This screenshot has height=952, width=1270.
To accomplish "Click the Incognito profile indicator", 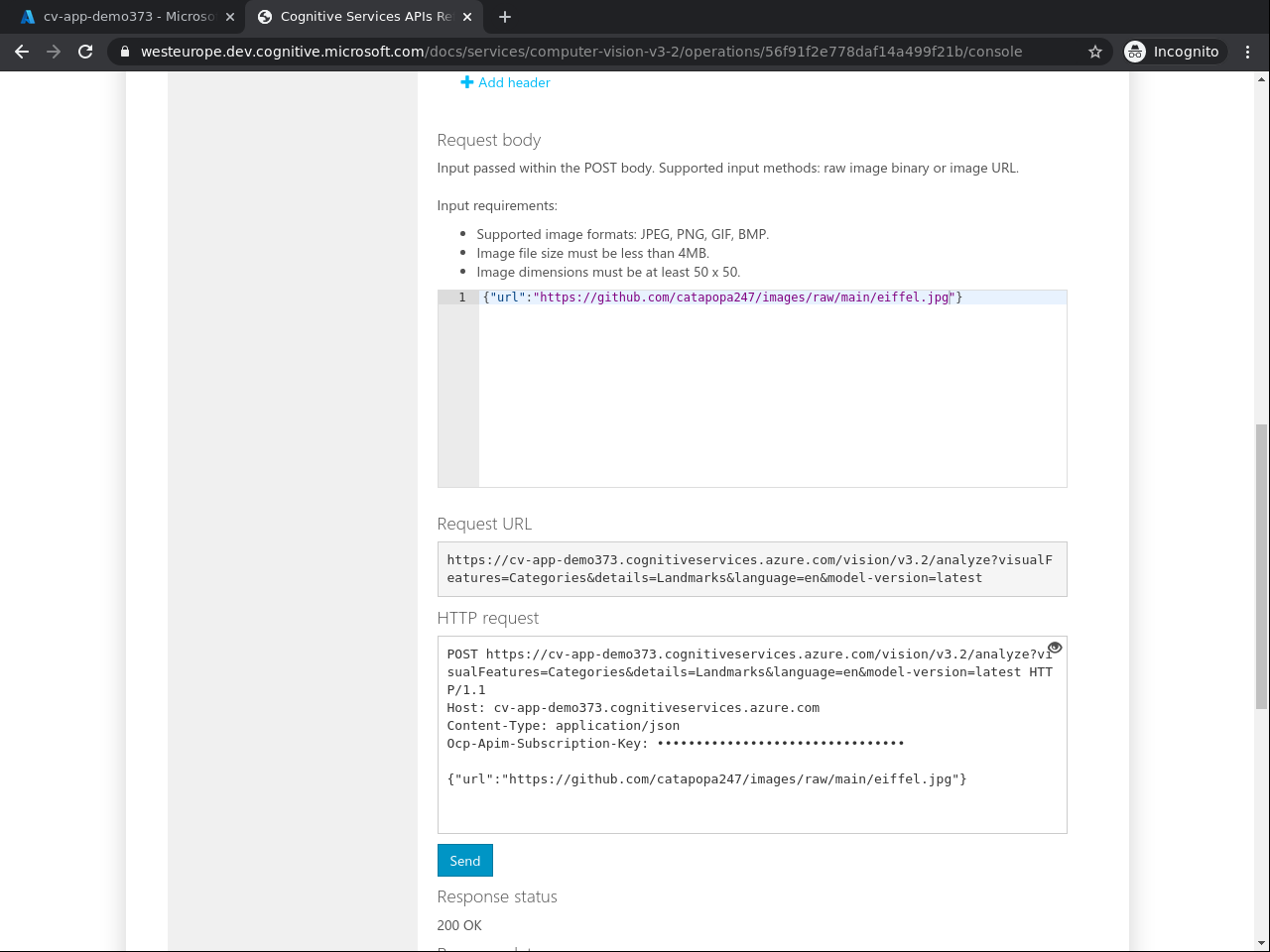I will point(1172,52).
